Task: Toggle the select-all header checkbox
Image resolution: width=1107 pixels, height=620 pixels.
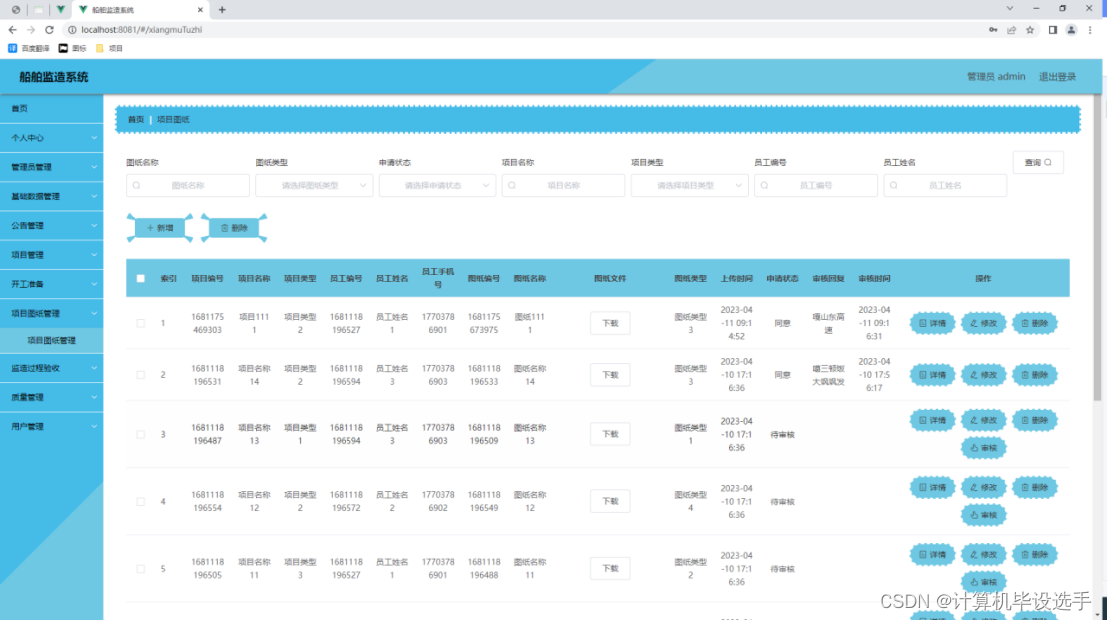Action: (140, 278)
